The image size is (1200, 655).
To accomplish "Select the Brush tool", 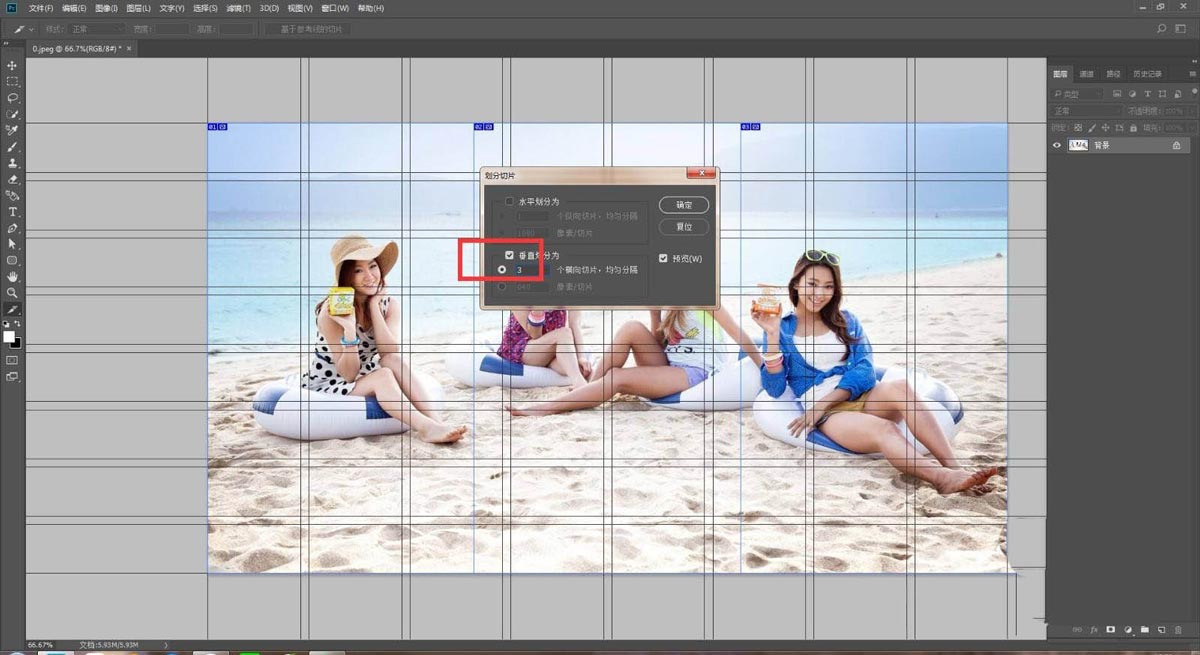I will click(x=12, y=147).
